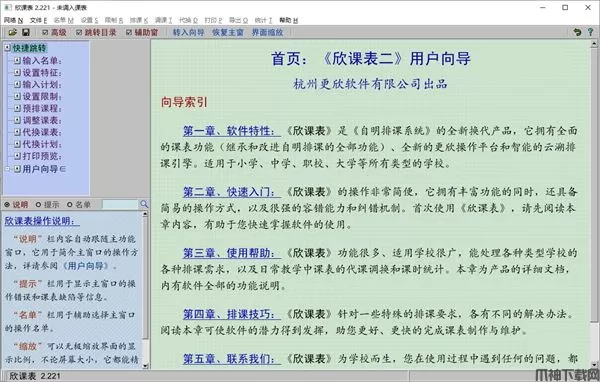Click the node icon beside 代换计划
The image size is (600, 382).
click(17, 144)
